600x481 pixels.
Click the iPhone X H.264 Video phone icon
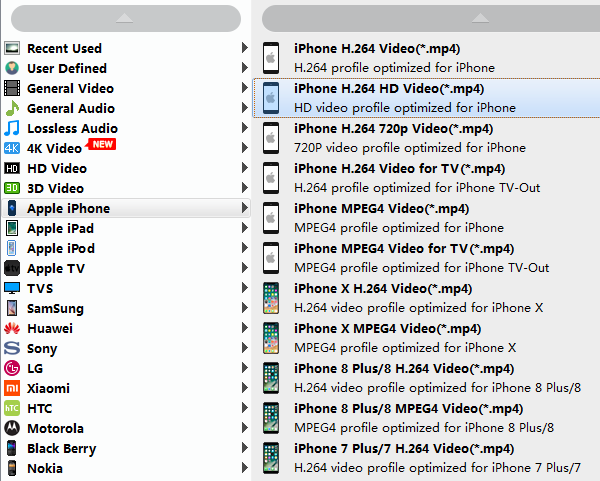click(x=270, y=298)
